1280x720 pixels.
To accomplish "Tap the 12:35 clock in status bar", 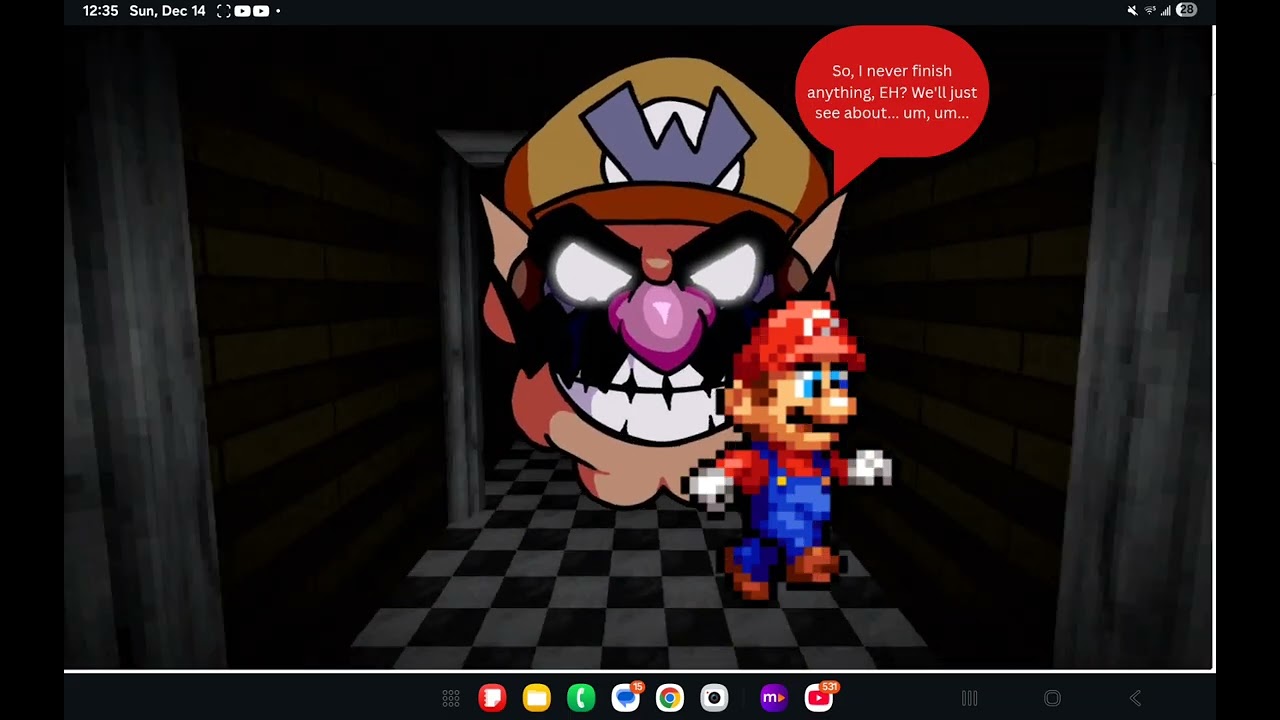I will tap(100, 11).
